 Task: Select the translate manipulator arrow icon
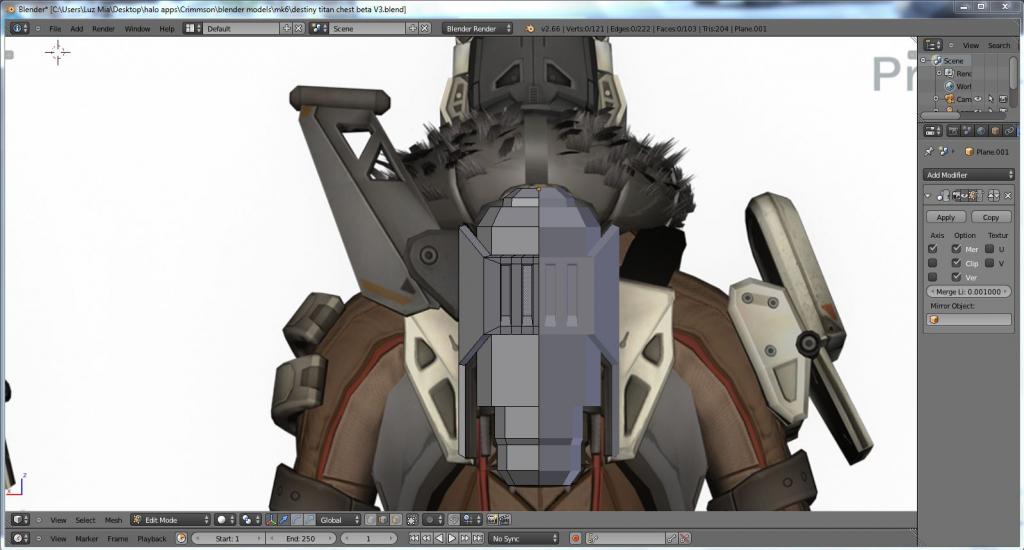pyautogui.click(x=283, y=520)
